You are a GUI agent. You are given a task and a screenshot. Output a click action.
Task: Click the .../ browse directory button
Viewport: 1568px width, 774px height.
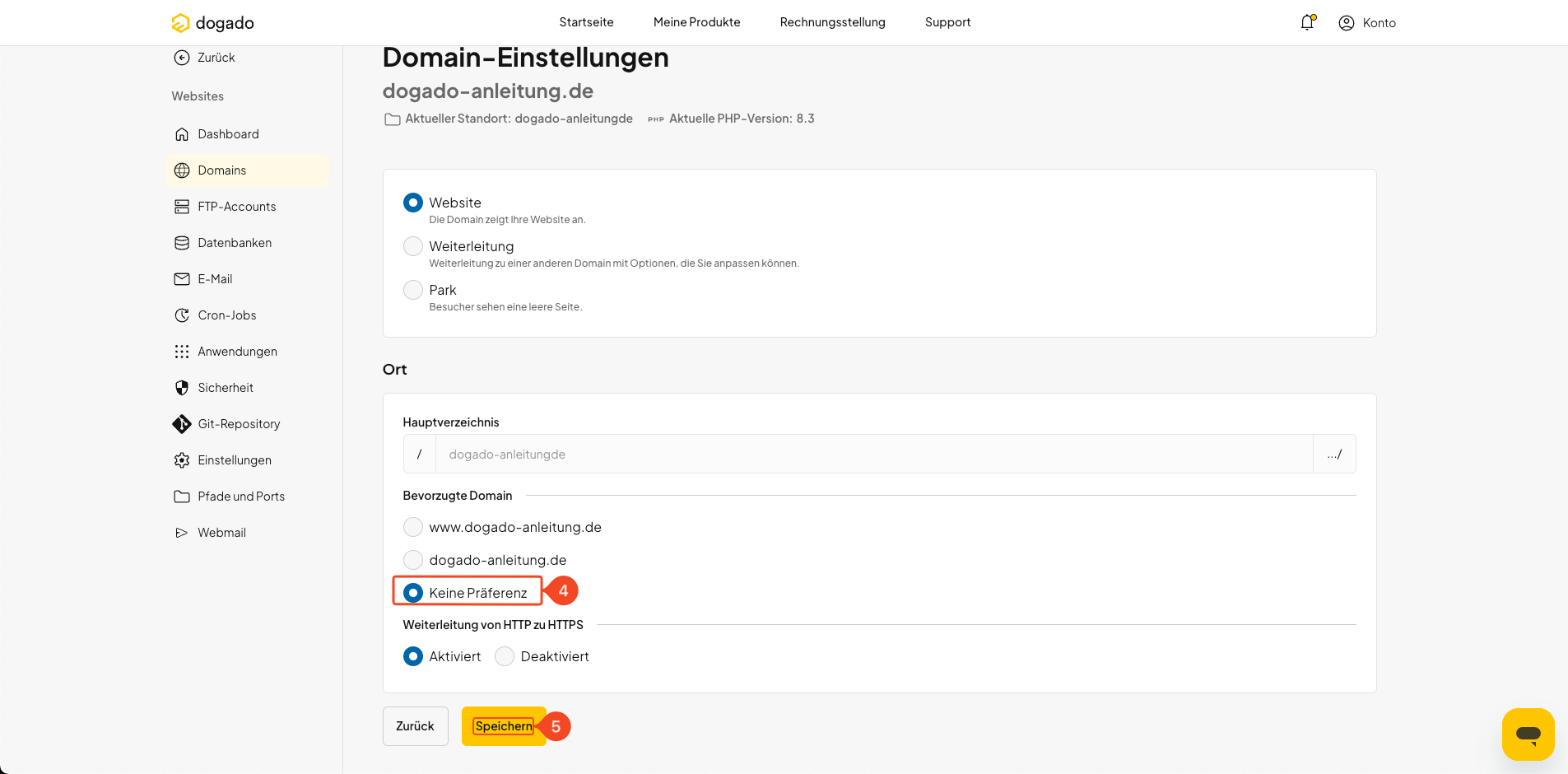(x=1334, y=455)
